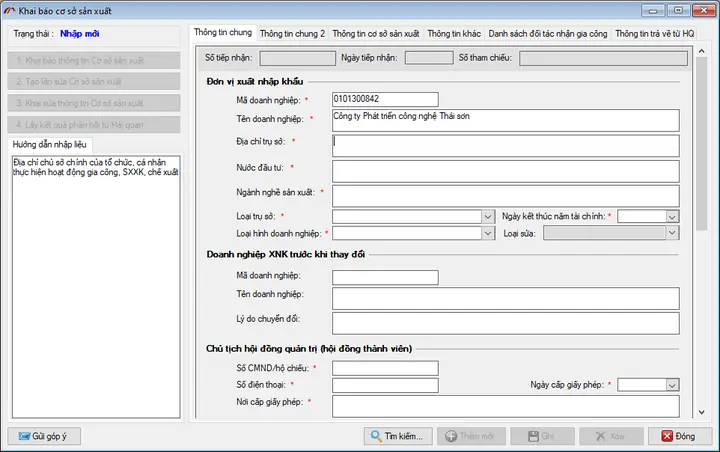
Task: Click the Tên doanh nghiệp field with Công ty
Action: click(506, 120)
